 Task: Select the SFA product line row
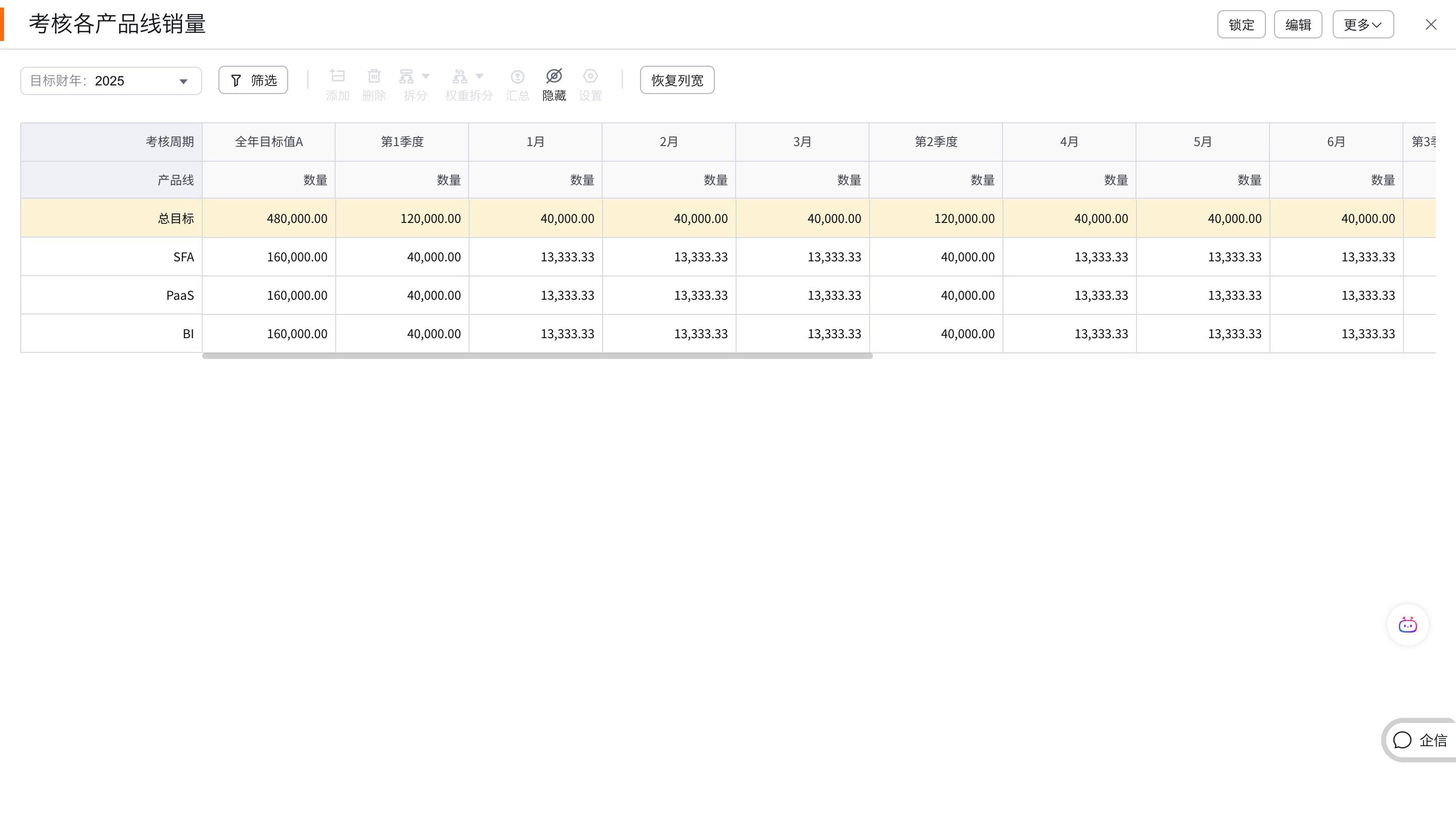click(183, 257)
